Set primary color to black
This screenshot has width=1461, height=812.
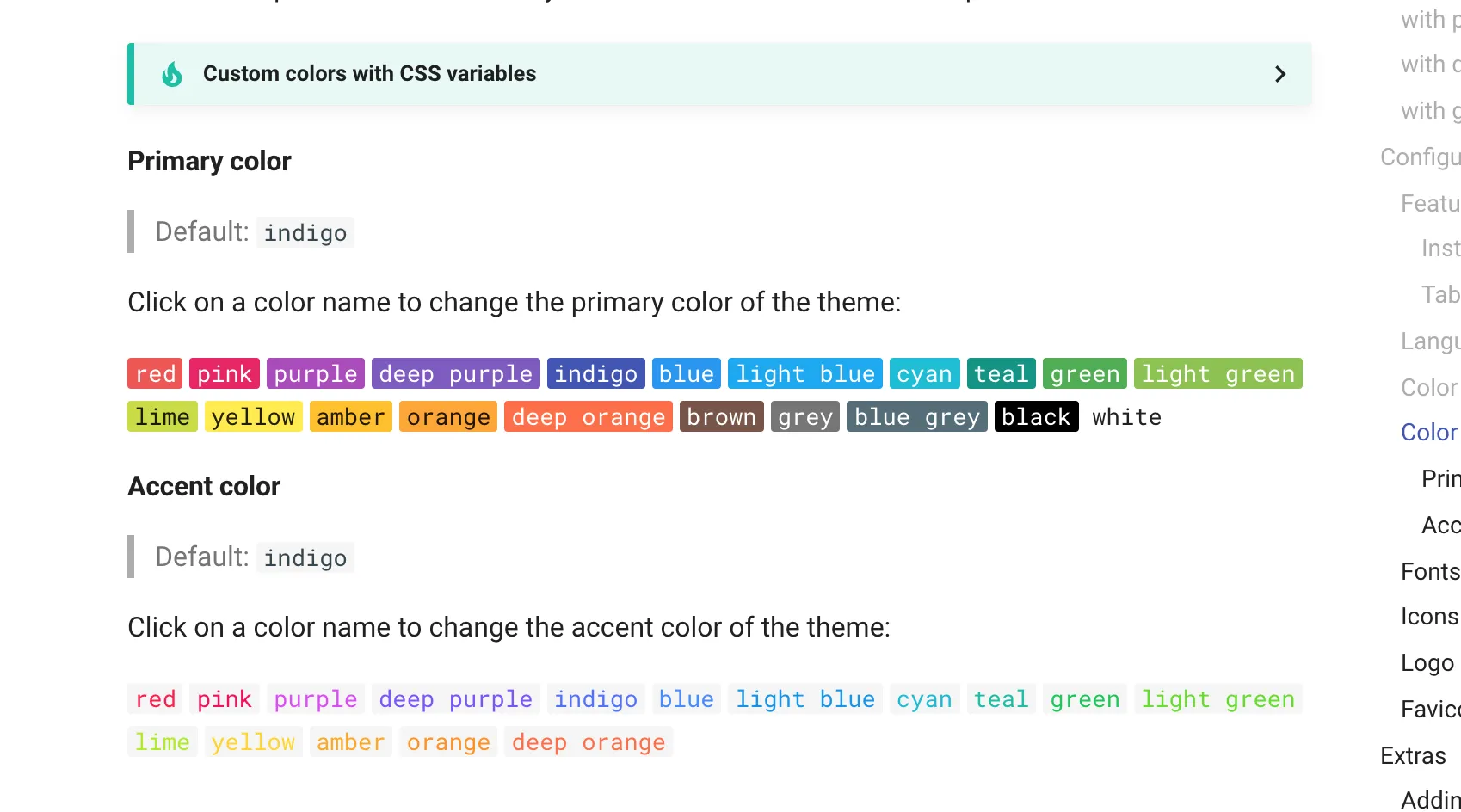click(x=1036, y=417)
